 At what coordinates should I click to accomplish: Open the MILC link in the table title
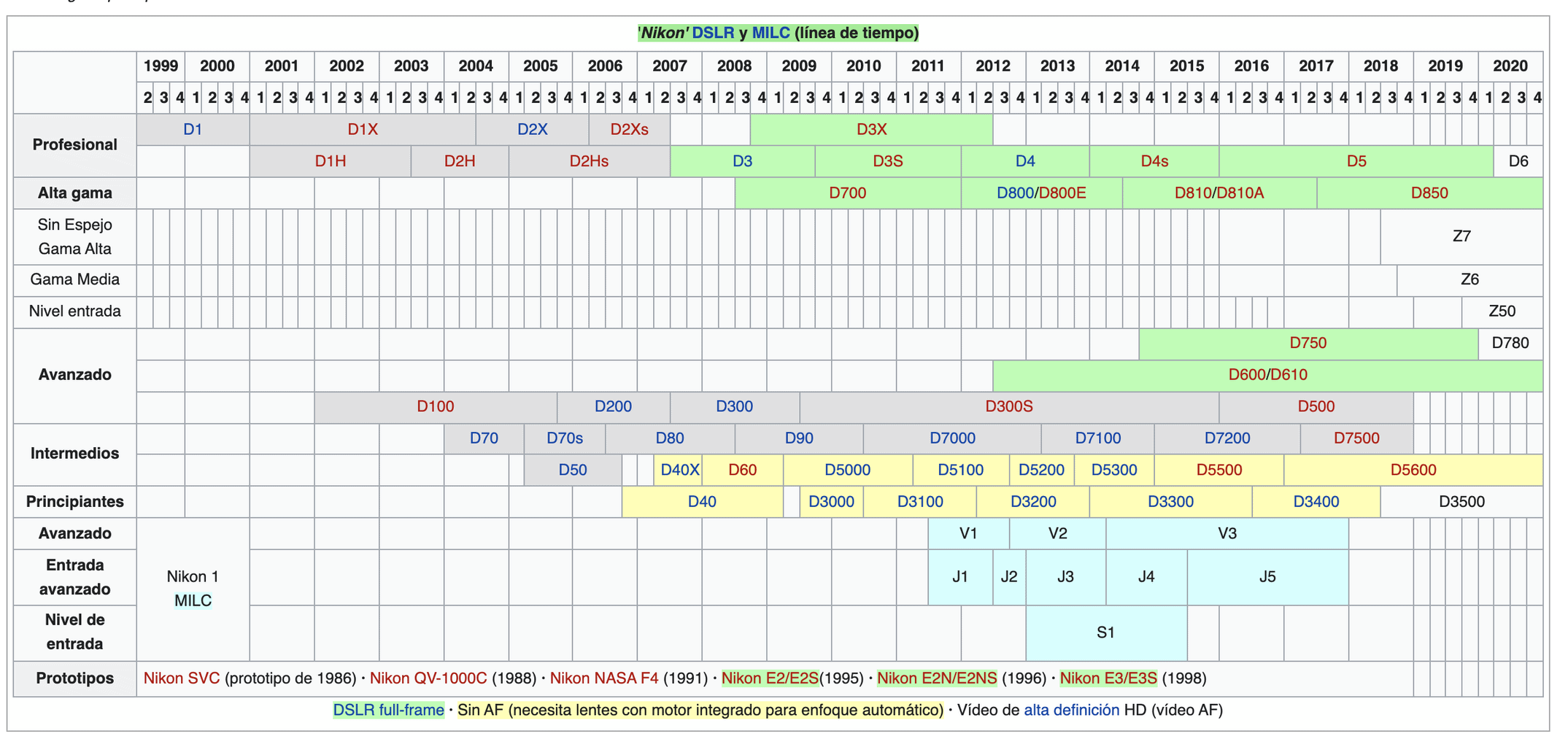tap(771, 33)
